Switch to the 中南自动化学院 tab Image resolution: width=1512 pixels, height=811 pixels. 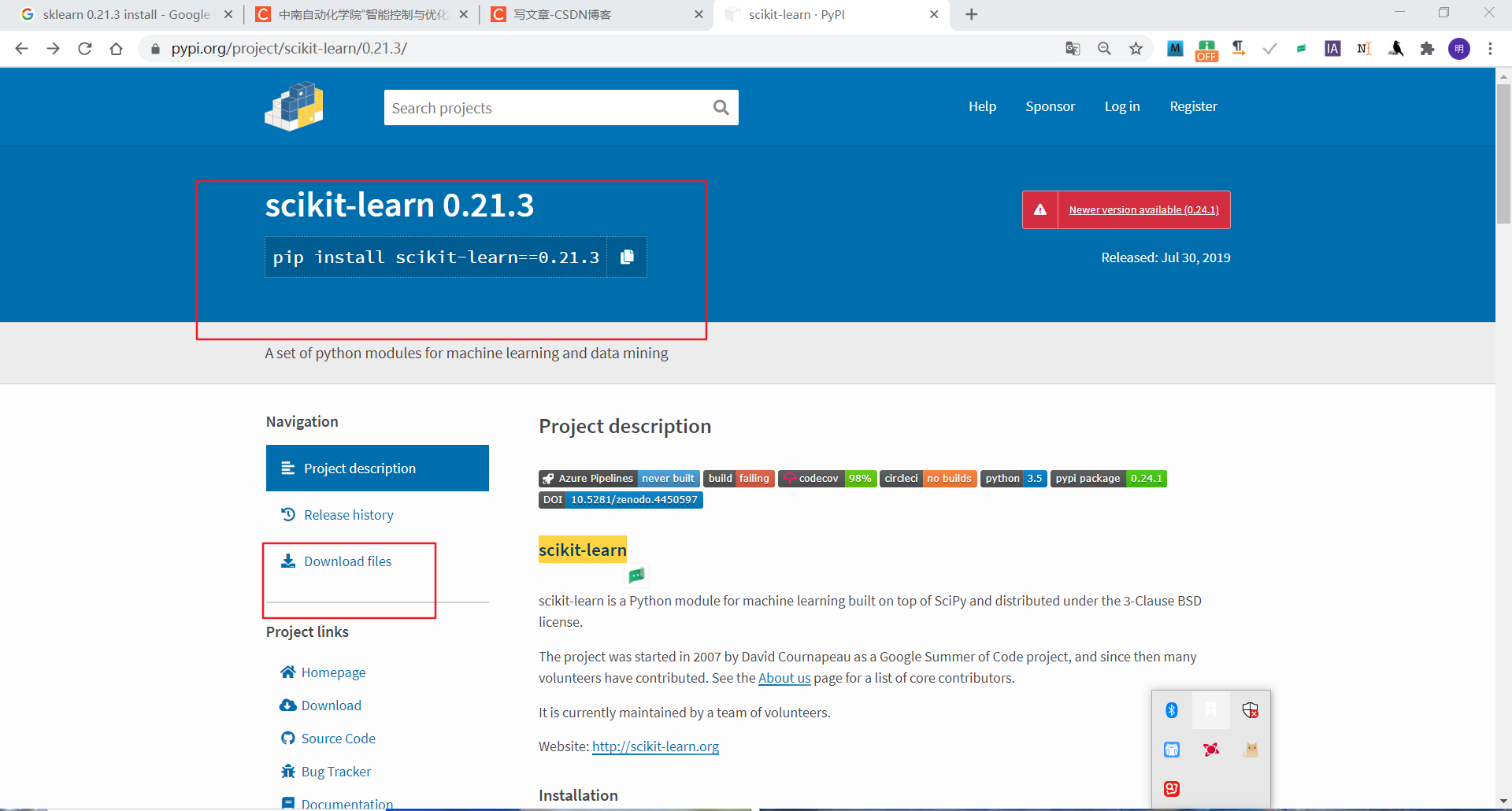pos(361,14)
